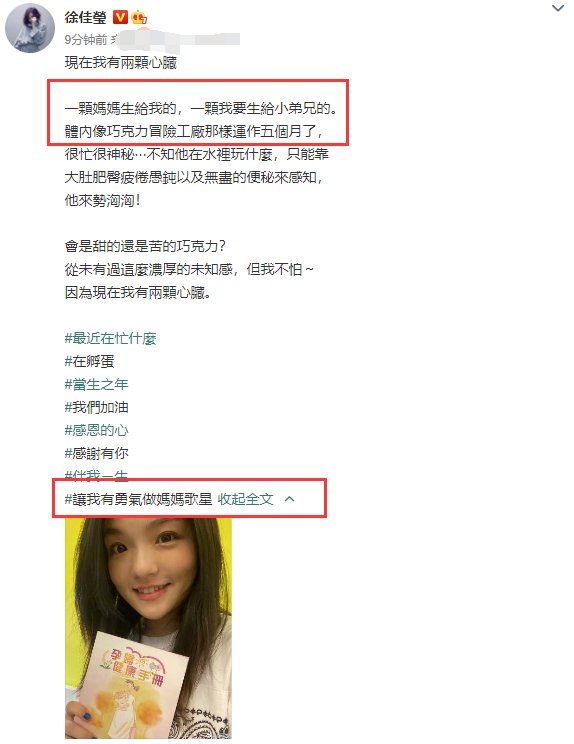The width and height of the screenshot is (574, 744).
Task: Click the up arrow beside 收起全文
Action: coord(289,499)
